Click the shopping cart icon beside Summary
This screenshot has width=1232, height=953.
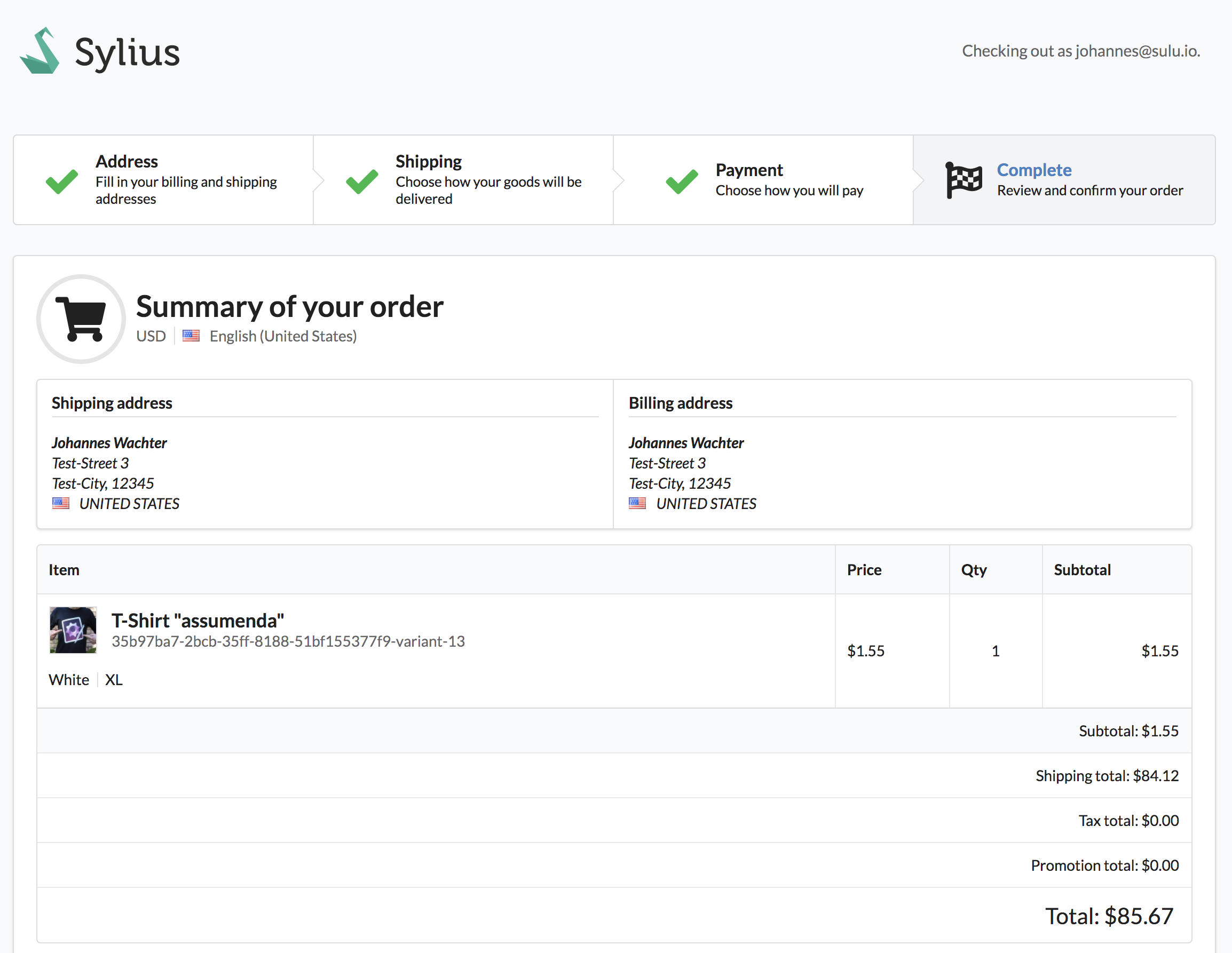[81, 319]
